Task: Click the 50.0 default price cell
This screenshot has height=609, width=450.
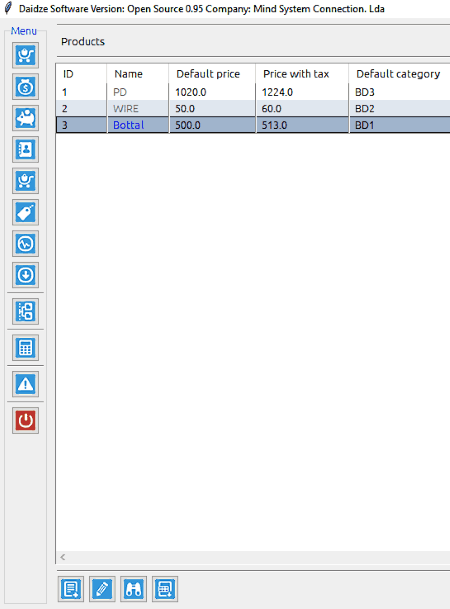Action: tap(212, 108)
